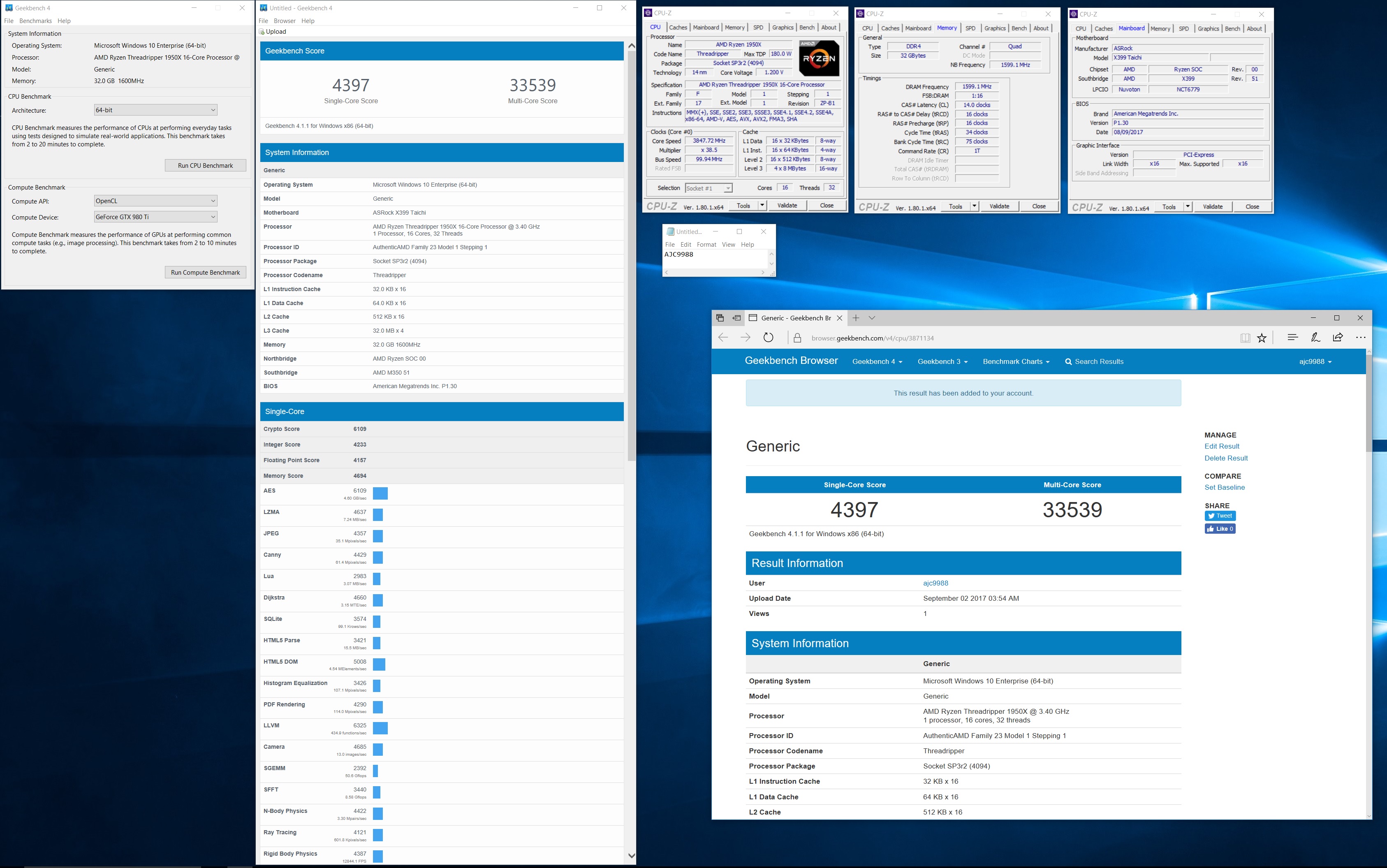Click the Geekbench 4 title bar app icon

pyautogui.click(x=9, y=8)
